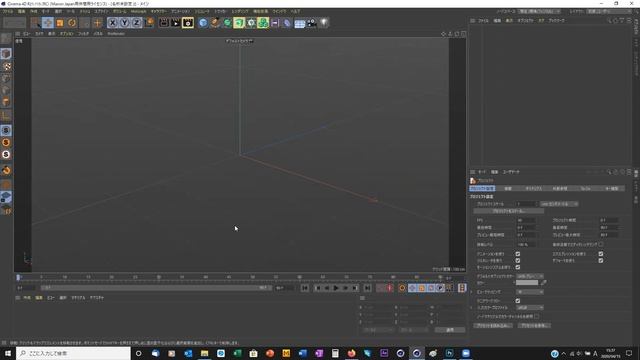Click the プリセットを読み込み button

coord(493,326)
